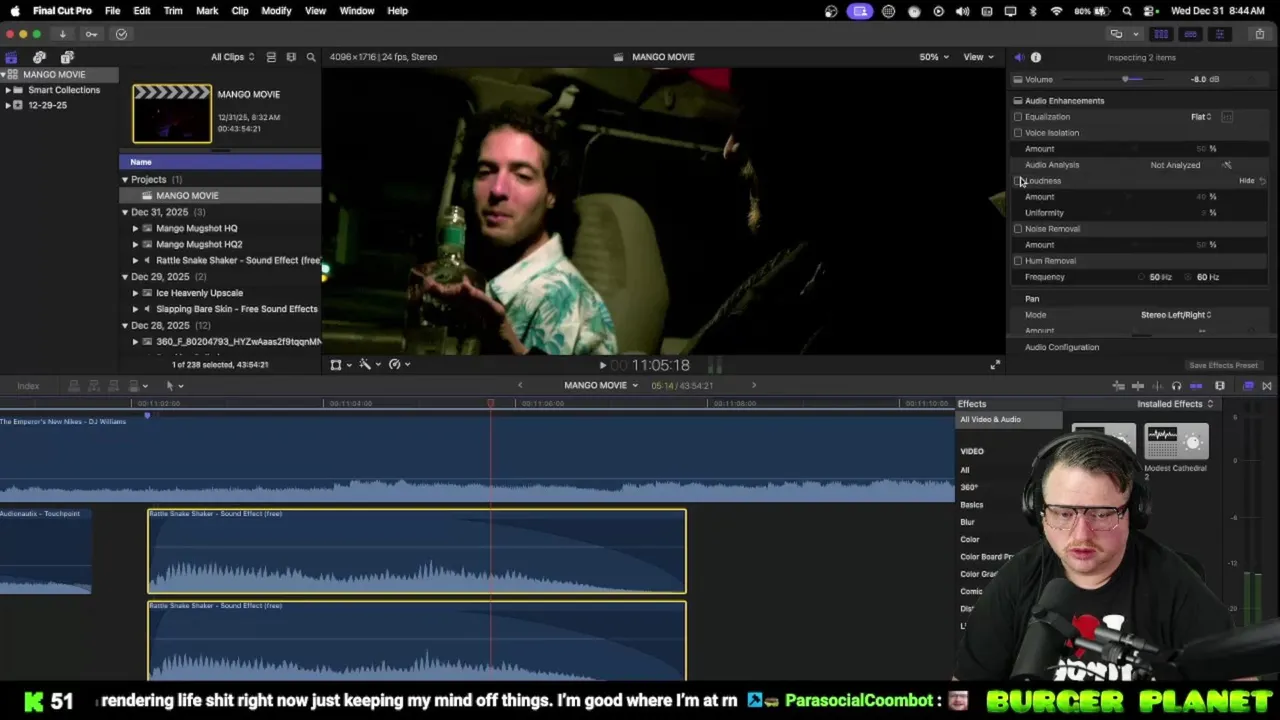Show the Titles and Generators sidebar
The height and width of the screenshot is (720, 1280).
pos(67,57)
